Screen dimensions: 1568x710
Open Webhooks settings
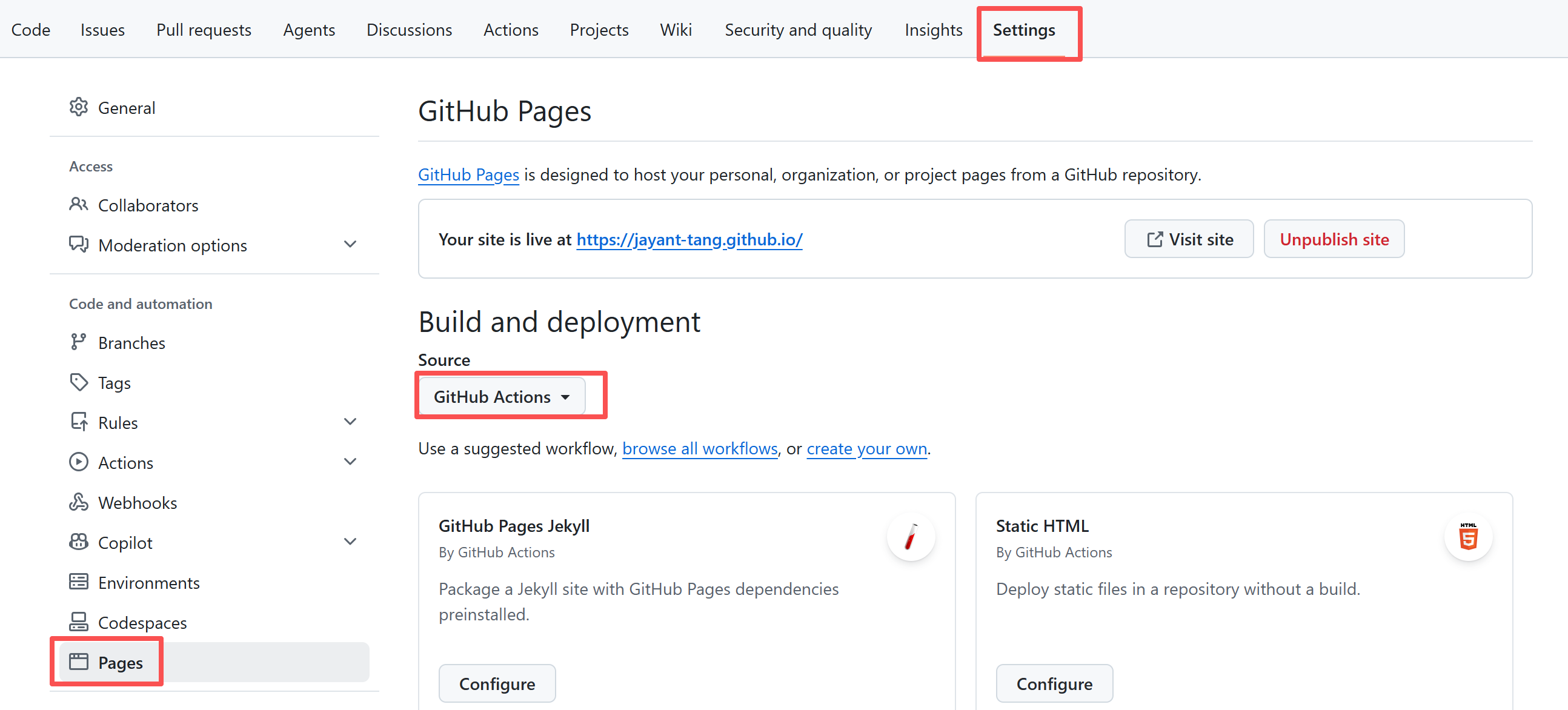click(214, 503)
